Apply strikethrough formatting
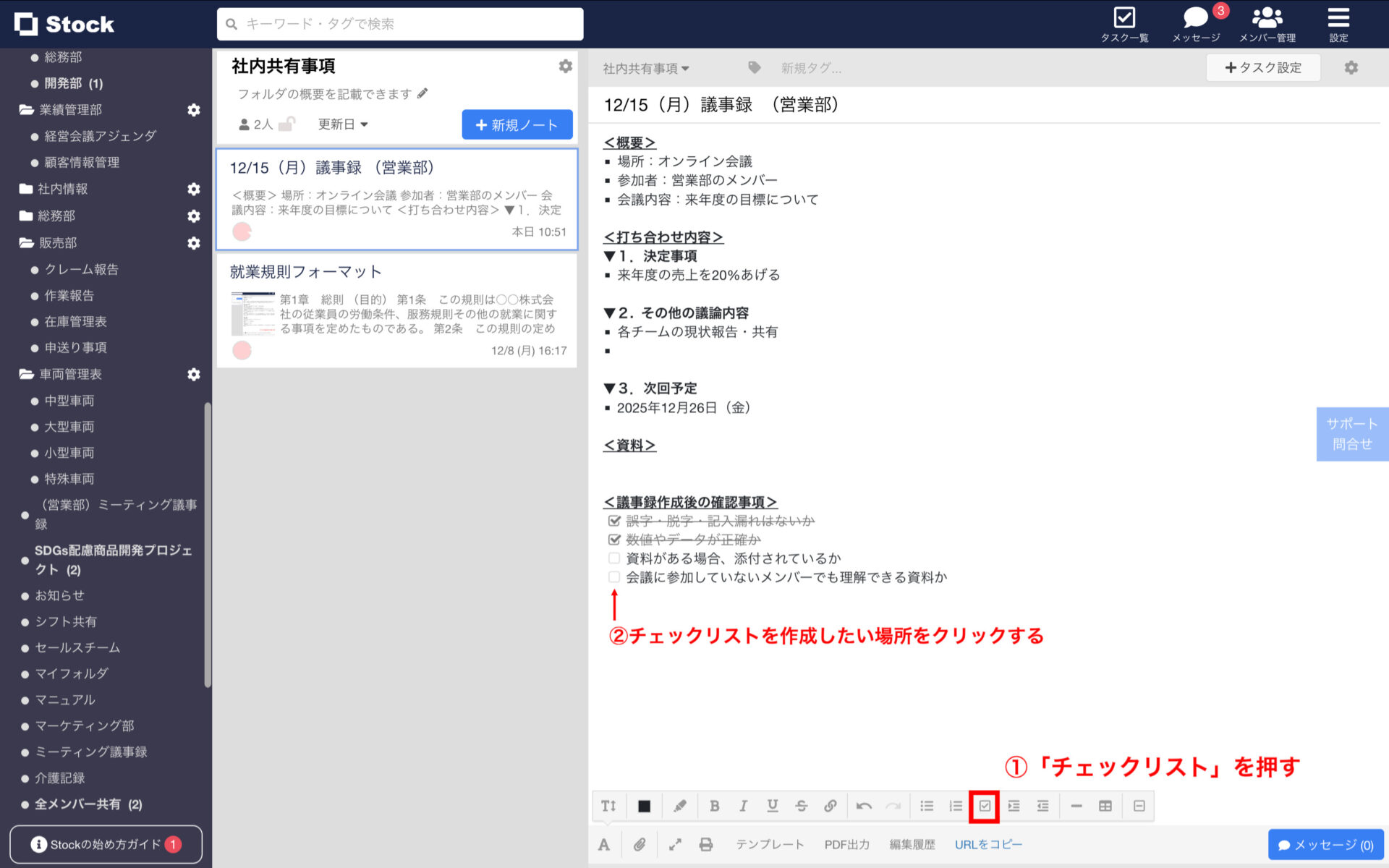Image resolution: width=1389 pixels, height=868 pixels. (x=801, y=805)
